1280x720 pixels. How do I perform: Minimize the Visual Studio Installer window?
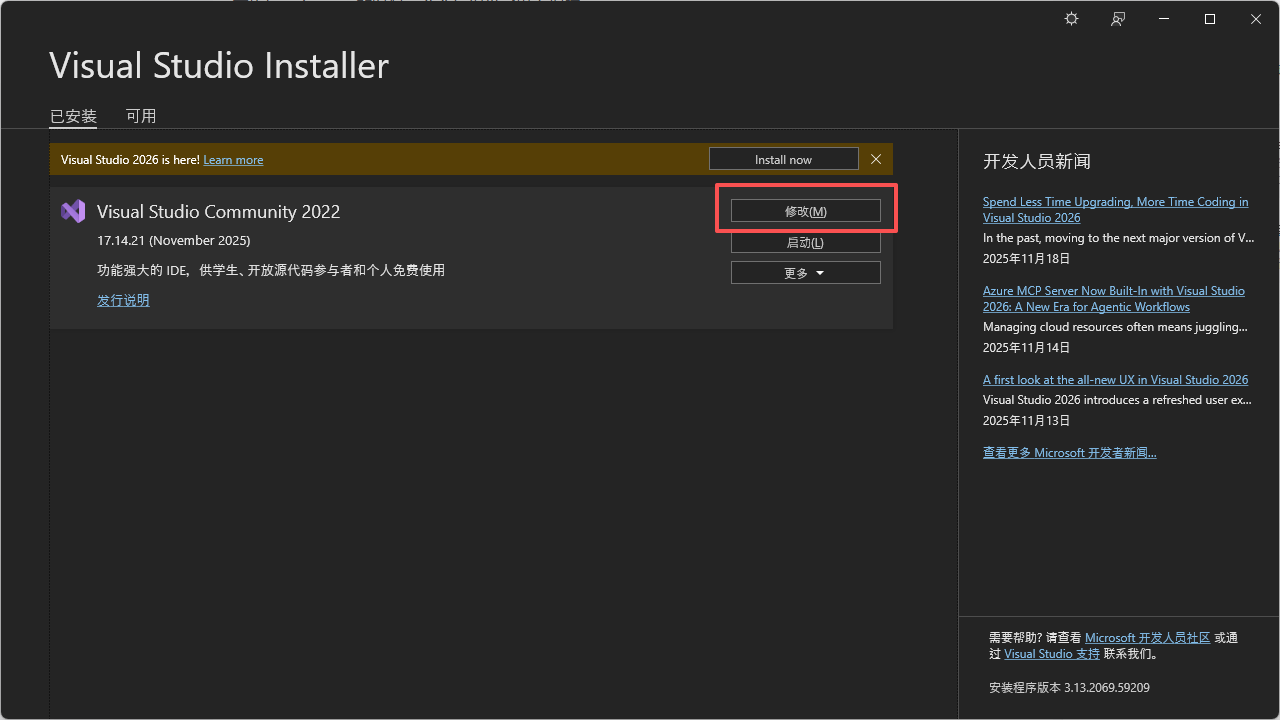[1164, 19]
